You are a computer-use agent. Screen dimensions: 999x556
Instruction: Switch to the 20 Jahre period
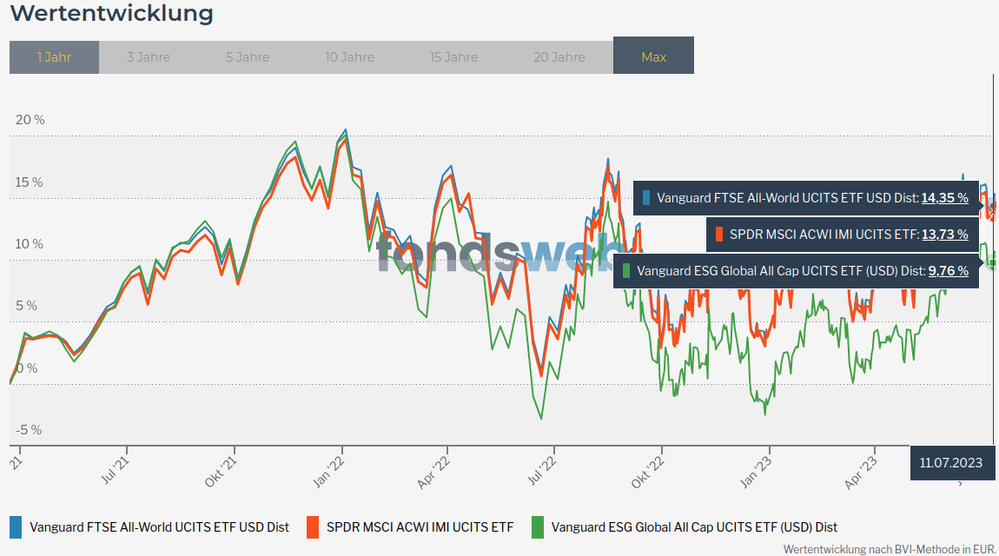click(x=559, y=57)
